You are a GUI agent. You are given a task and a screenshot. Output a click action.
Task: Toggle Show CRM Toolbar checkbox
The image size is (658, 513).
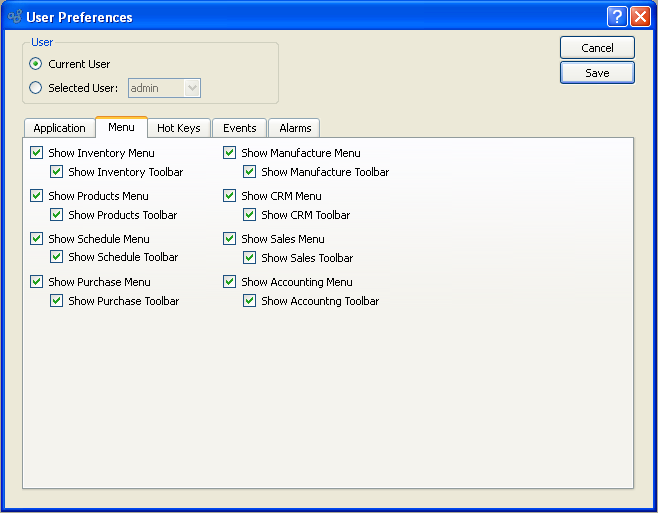pyautogui.click(x=250, y=215)
